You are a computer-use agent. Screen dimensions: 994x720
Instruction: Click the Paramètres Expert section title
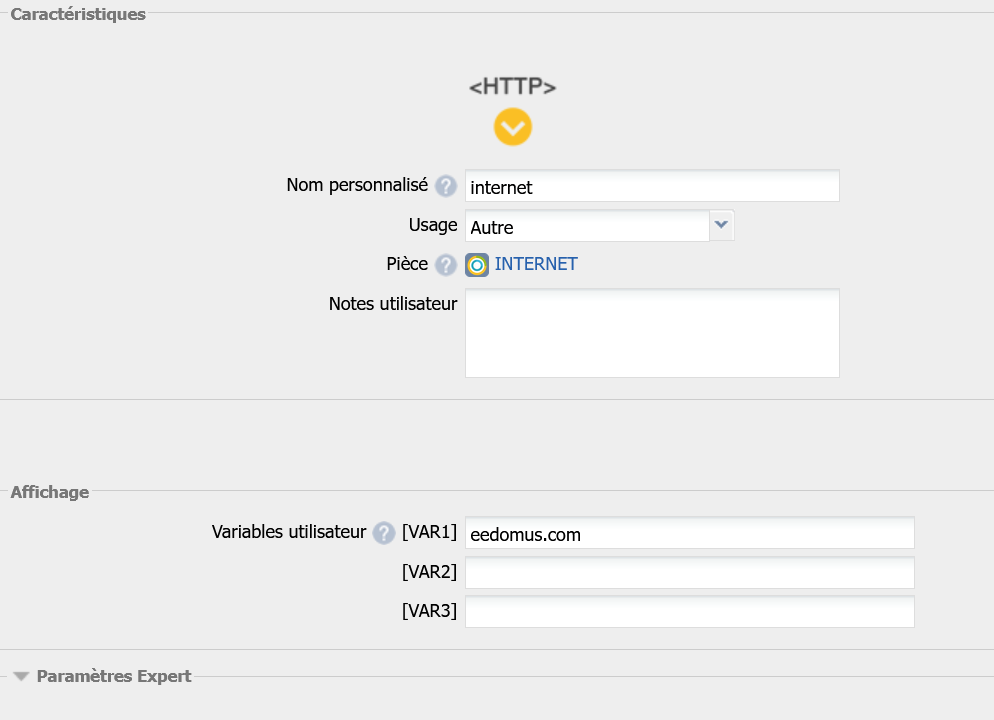click(113, 676)
